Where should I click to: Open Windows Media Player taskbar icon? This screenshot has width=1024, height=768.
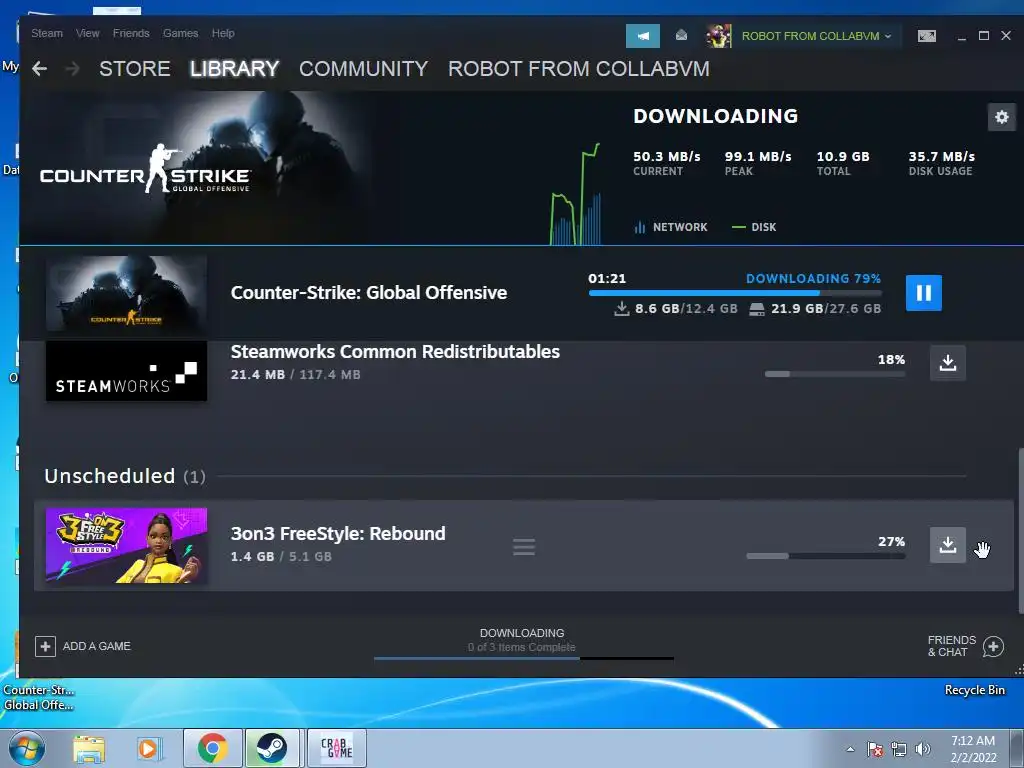[148, 748]
